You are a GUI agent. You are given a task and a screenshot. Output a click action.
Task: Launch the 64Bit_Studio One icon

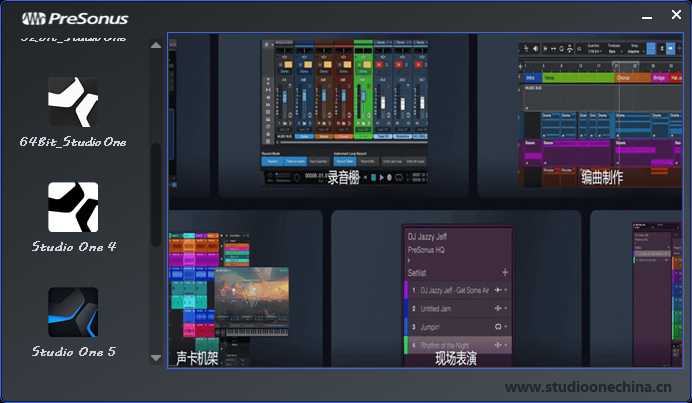click(x=73, y=102)
